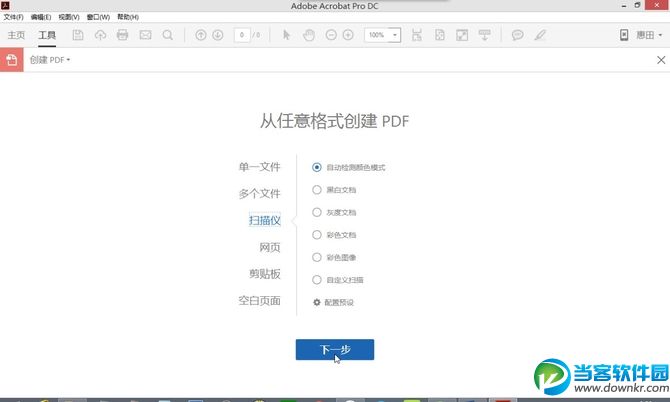This screenshot has width=670, height=402.
Task: Switch to the 工具 tab
Action: (x=47, y=35)
